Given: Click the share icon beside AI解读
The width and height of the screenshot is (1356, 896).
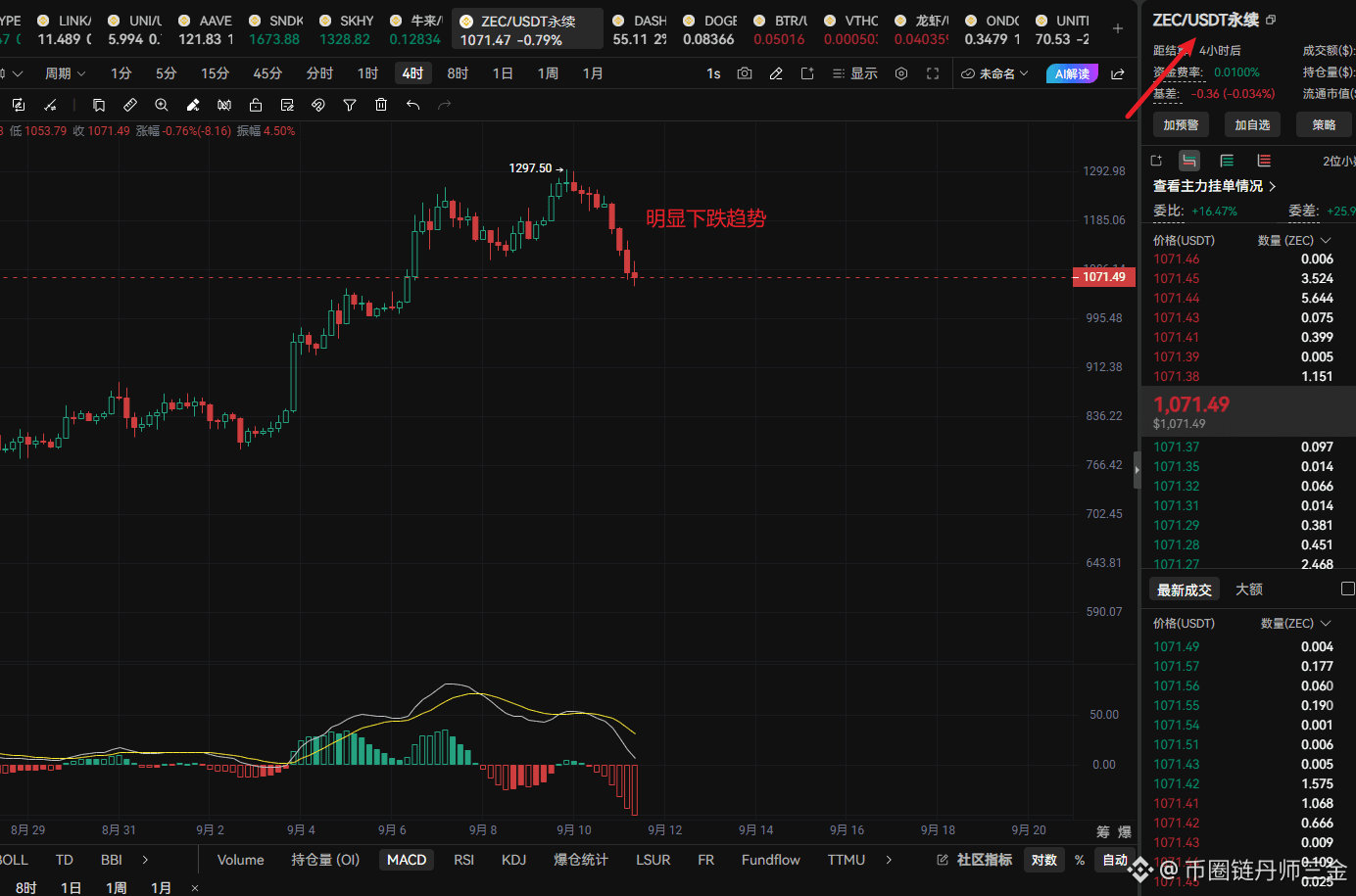Looking at the screenshot, I should tap(1118, 73).
